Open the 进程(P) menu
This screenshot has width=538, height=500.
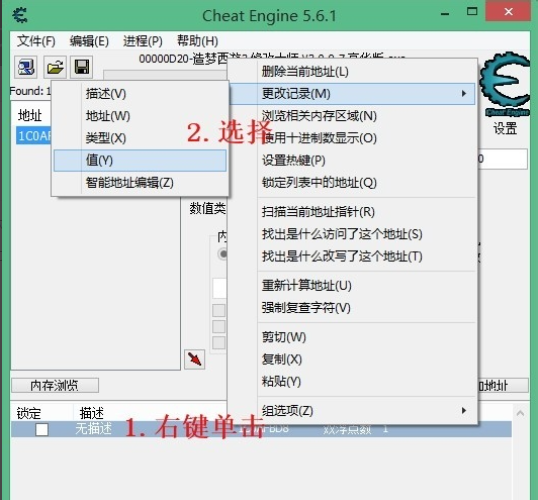click(143, 41)
